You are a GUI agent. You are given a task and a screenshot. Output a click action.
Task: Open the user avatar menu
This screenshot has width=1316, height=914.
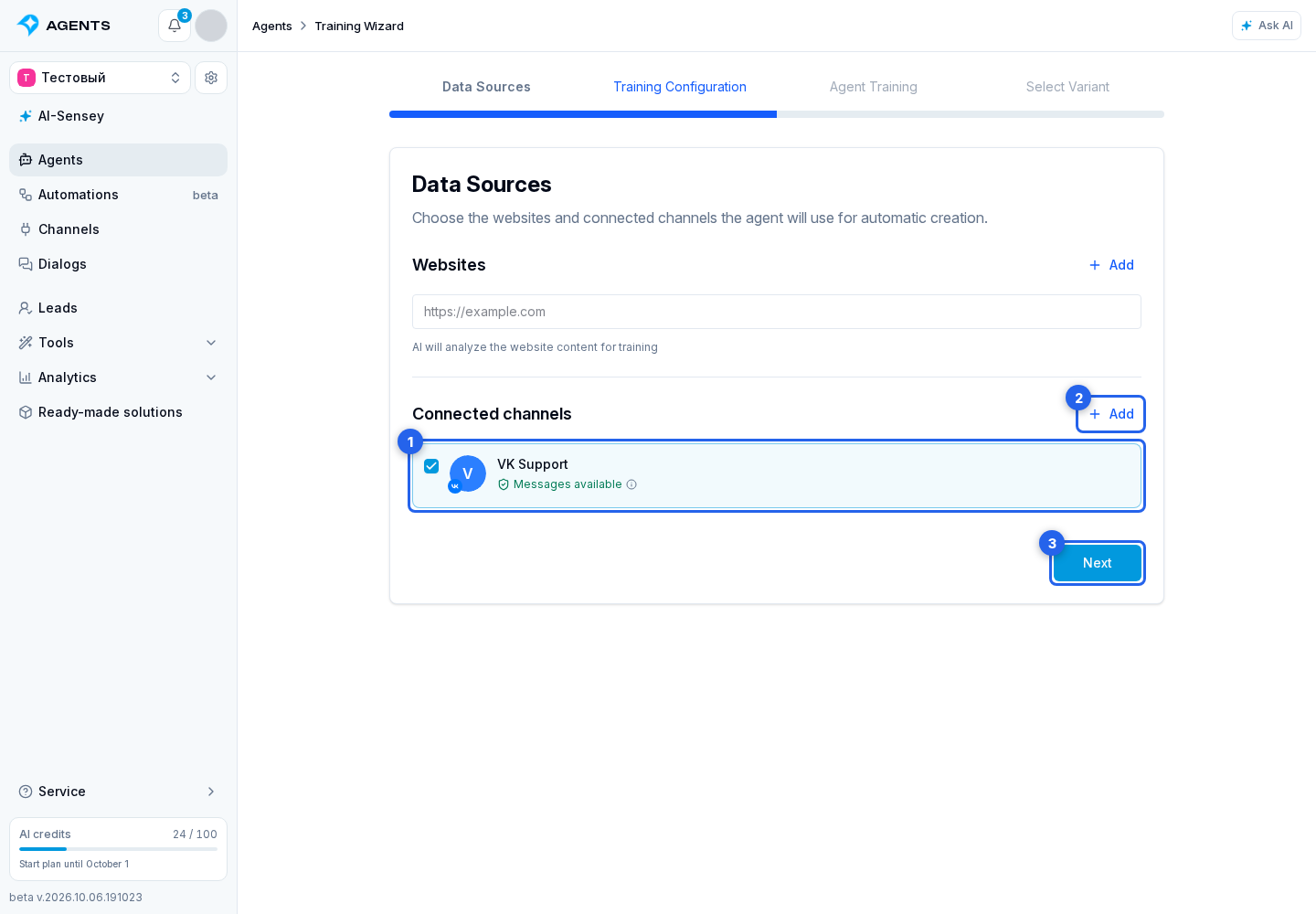[x=211, y=26]
